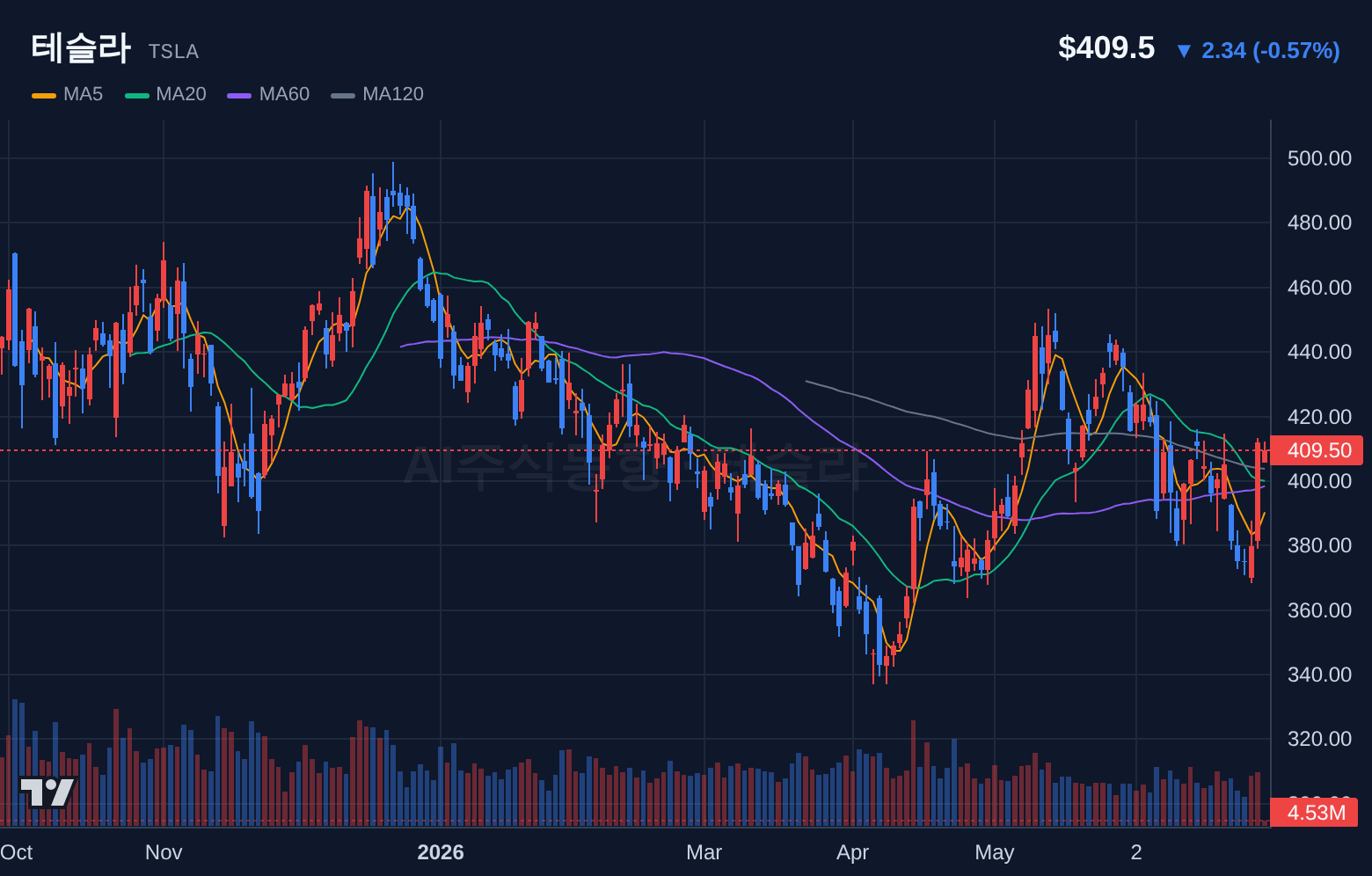
Task: Click the 420.00 price axis label
Action: 1319,417
